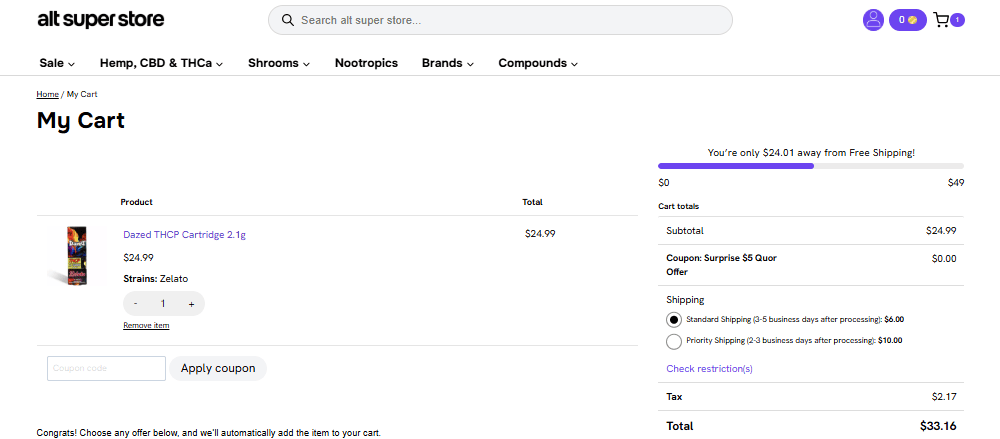
Task: Click the Remove item link
Action: pyautogui.click(x=146, y=325)
